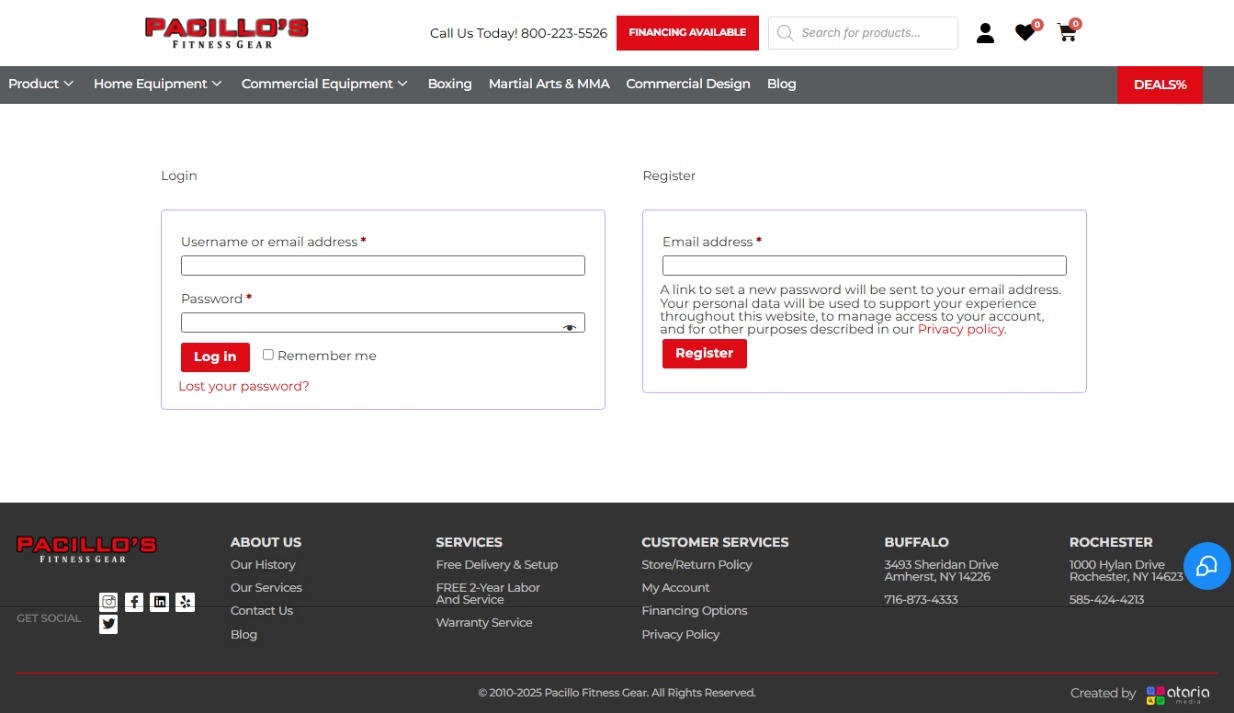Open the wishlist heart icon

coord(1025,33)
